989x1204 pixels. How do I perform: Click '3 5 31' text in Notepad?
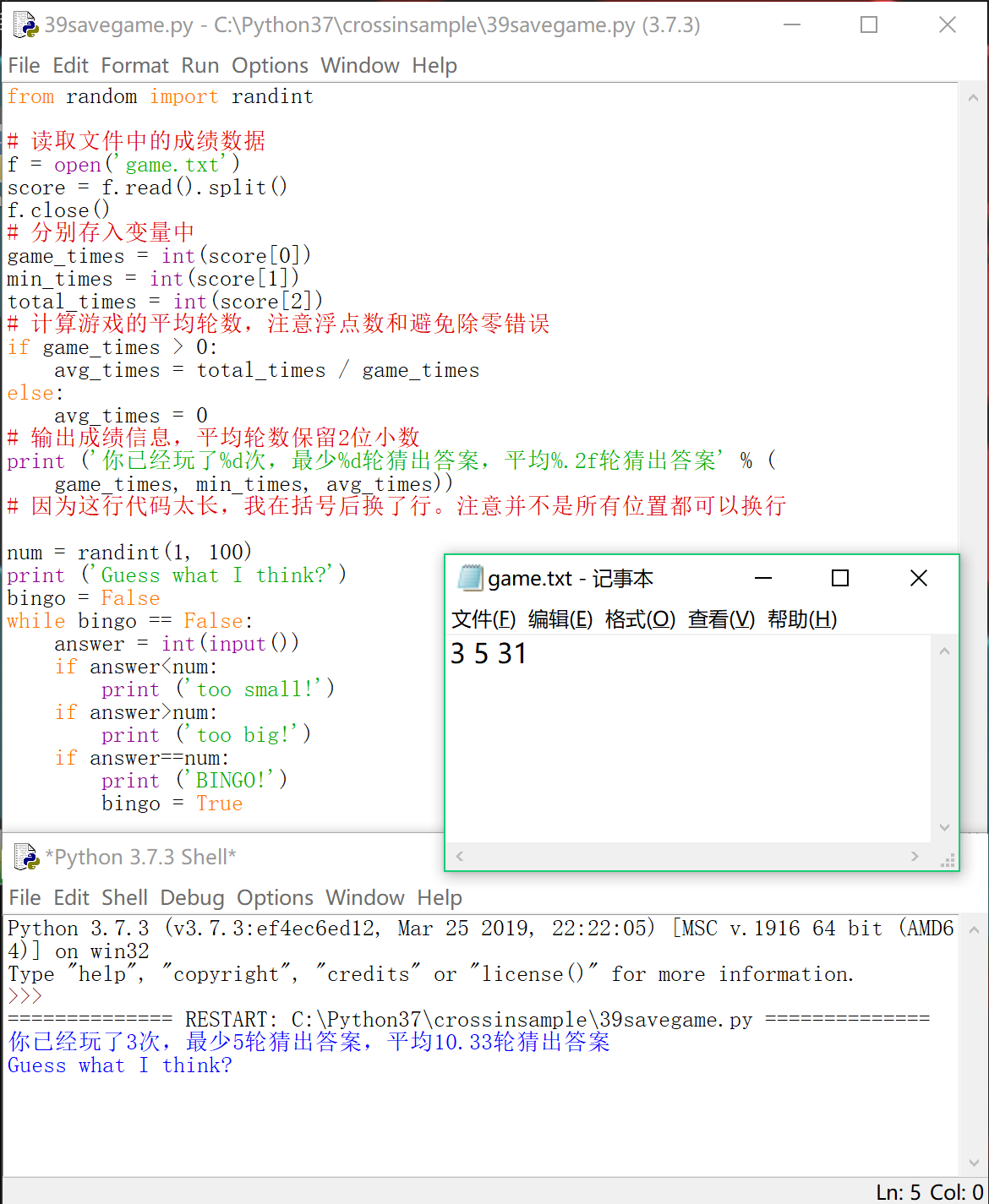(489, 653)
